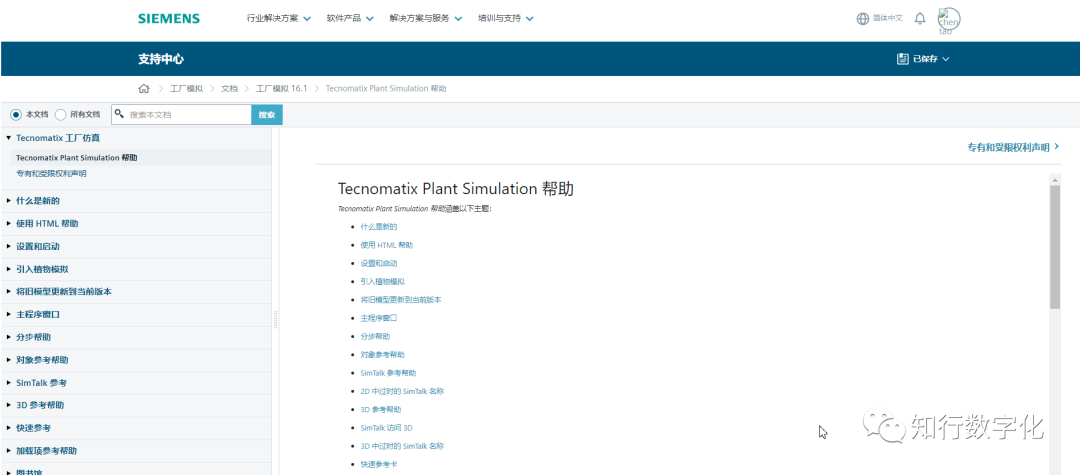Open the 文档 breadcrumb link
The width and height of the screenshot is (1080, 475).
pos(229,89)
